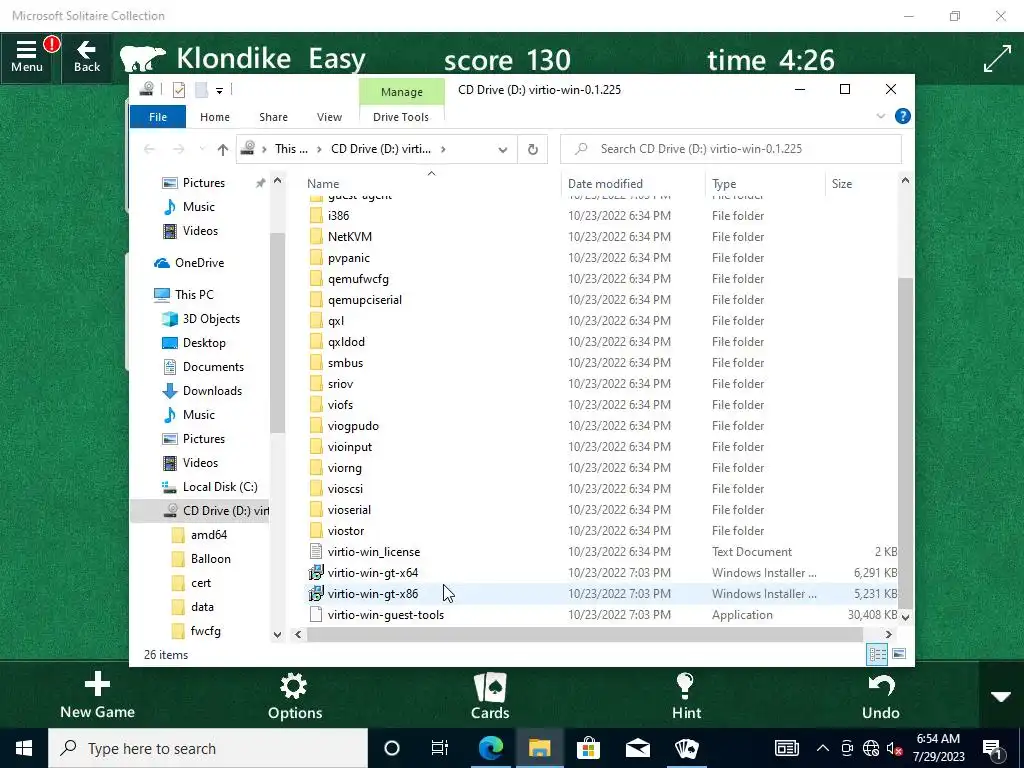Viewport: 1024px width, 768px height.
Task: Open Desktop in navigation pane
Action: click(x=204, y=343)
